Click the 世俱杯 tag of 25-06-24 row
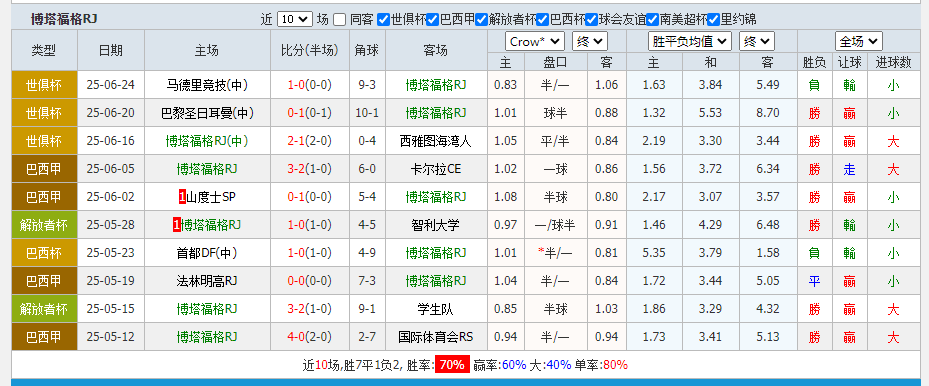This screenshot has width=929, height=386. (x=44, y=85)
